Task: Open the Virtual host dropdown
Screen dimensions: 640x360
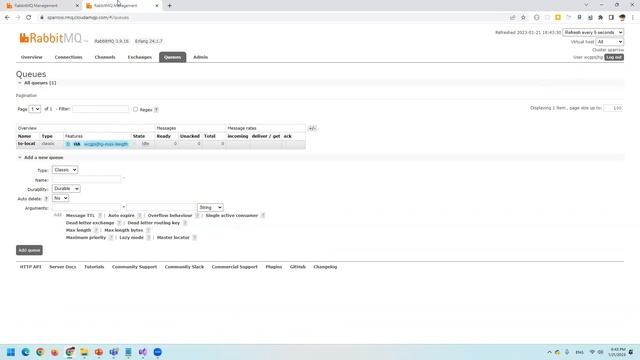Action: 609,42
